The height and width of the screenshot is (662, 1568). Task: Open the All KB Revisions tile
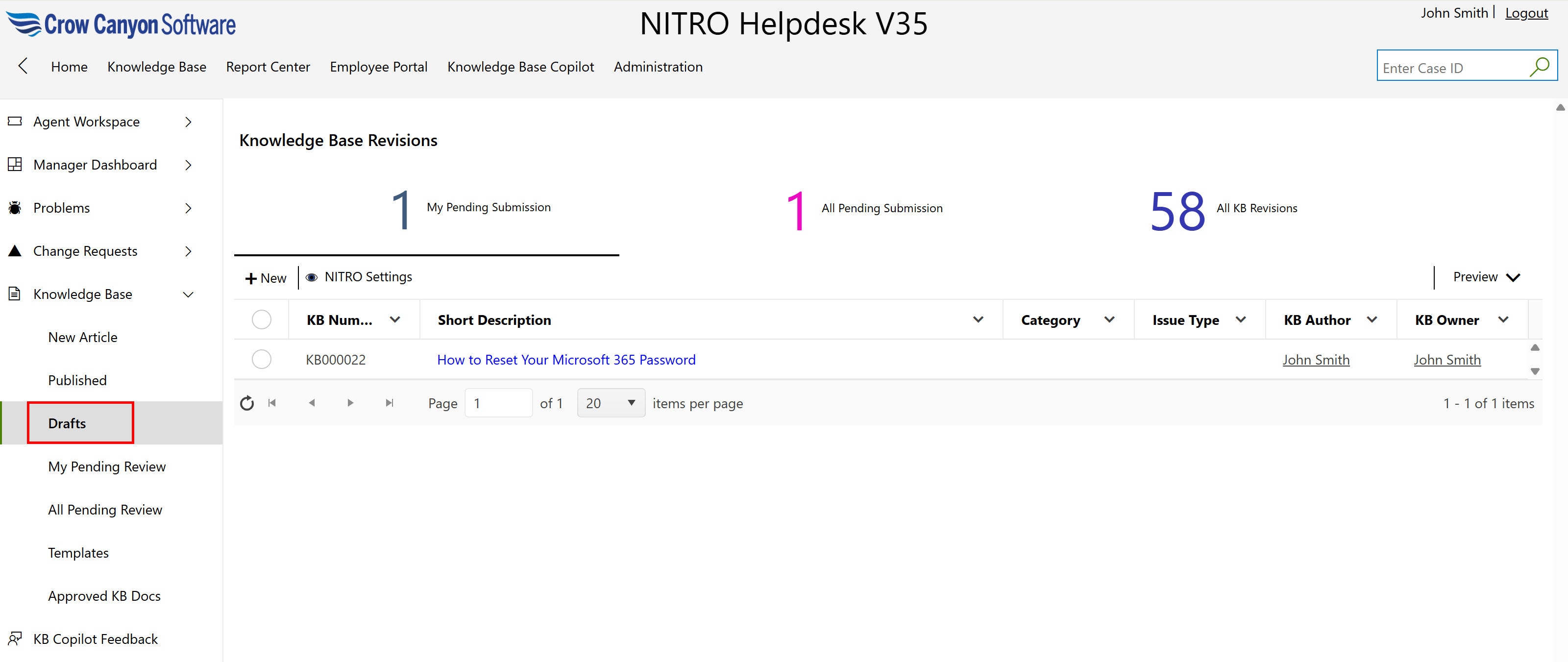coord(1223,210)
